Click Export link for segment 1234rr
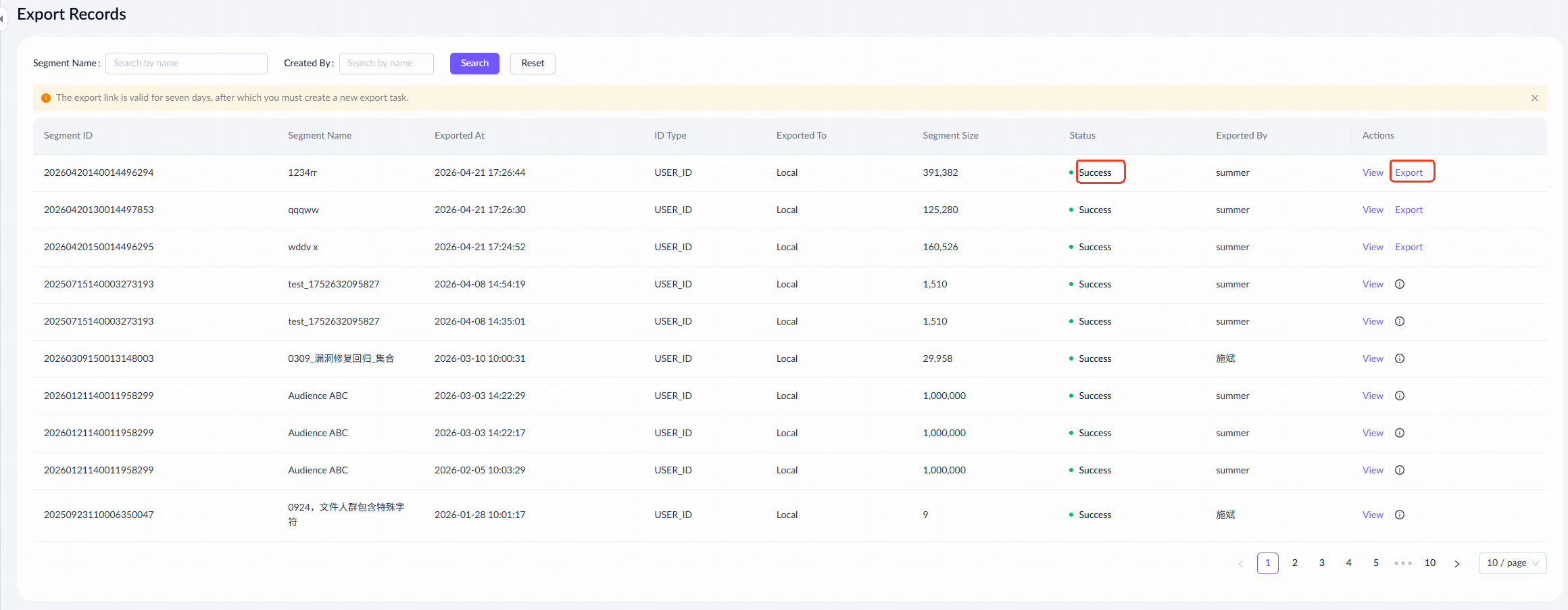 pos(1408,173)
